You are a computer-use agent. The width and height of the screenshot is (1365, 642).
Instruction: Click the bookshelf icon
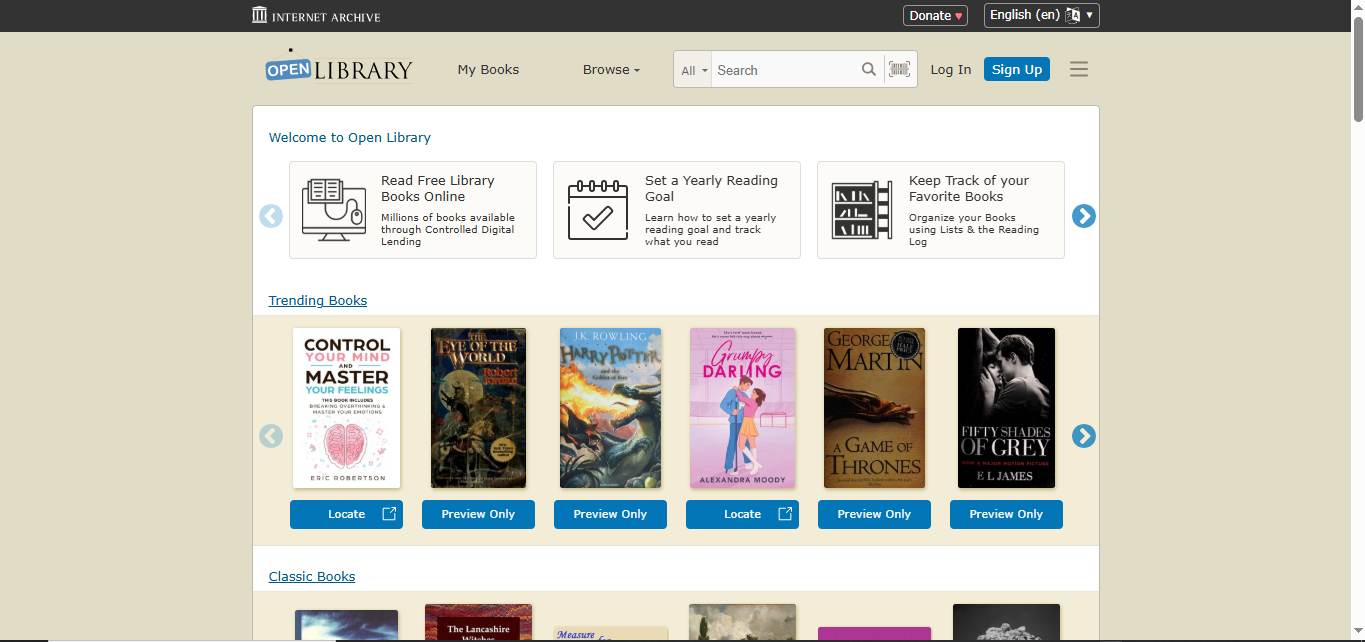pos(862,210)
